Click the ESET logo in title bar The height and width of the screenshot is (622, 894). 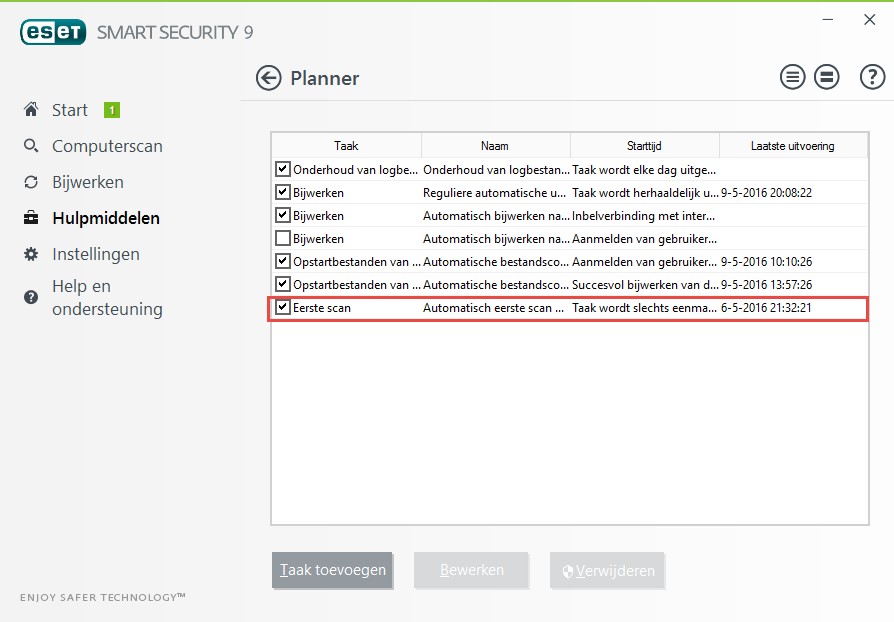point(54,32)
